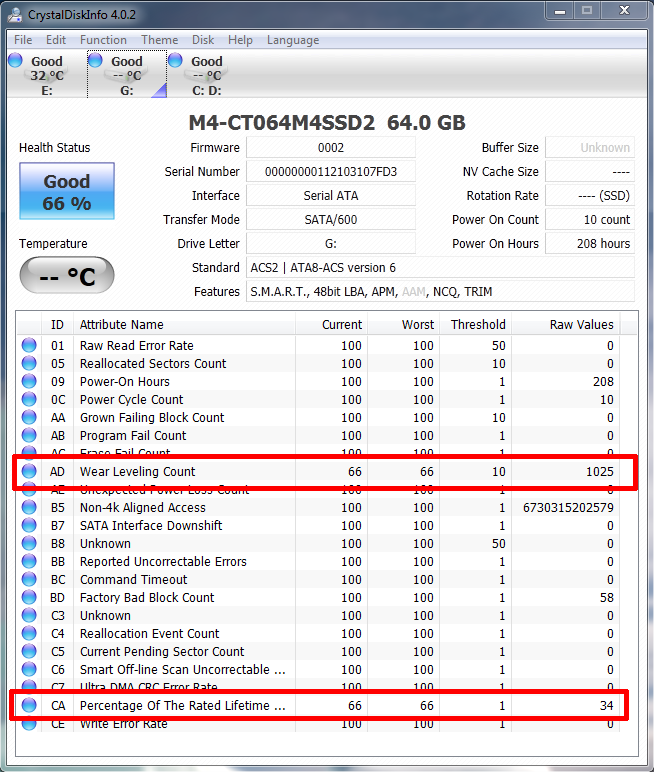The image size is (654, 772).
Task: Click the Rotation Rate field (SSD)
Action: (590, 195)
